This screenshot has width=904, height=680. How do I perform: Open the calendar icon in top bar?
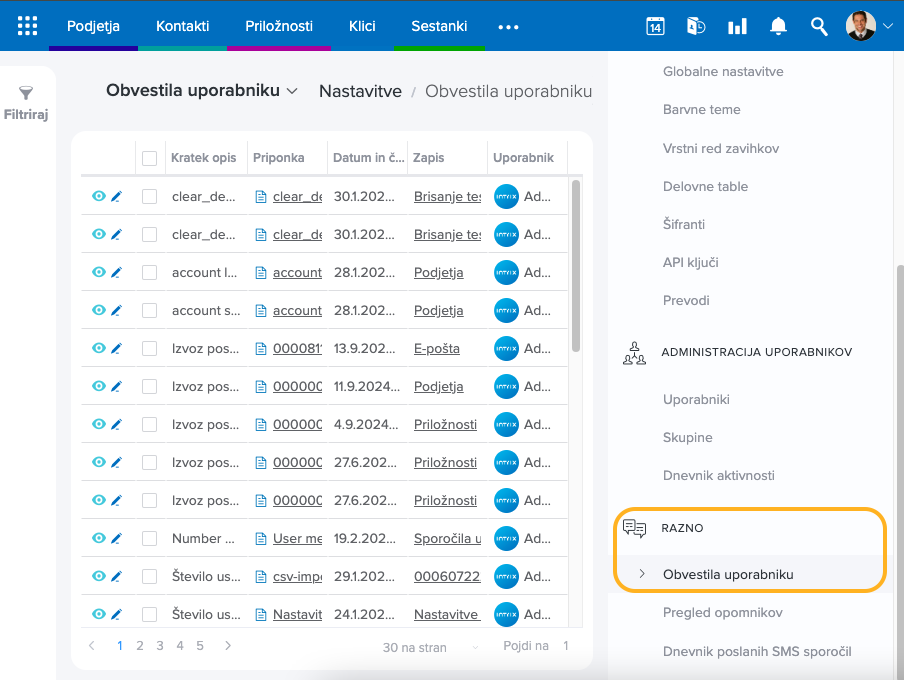(x=655, y=27)
